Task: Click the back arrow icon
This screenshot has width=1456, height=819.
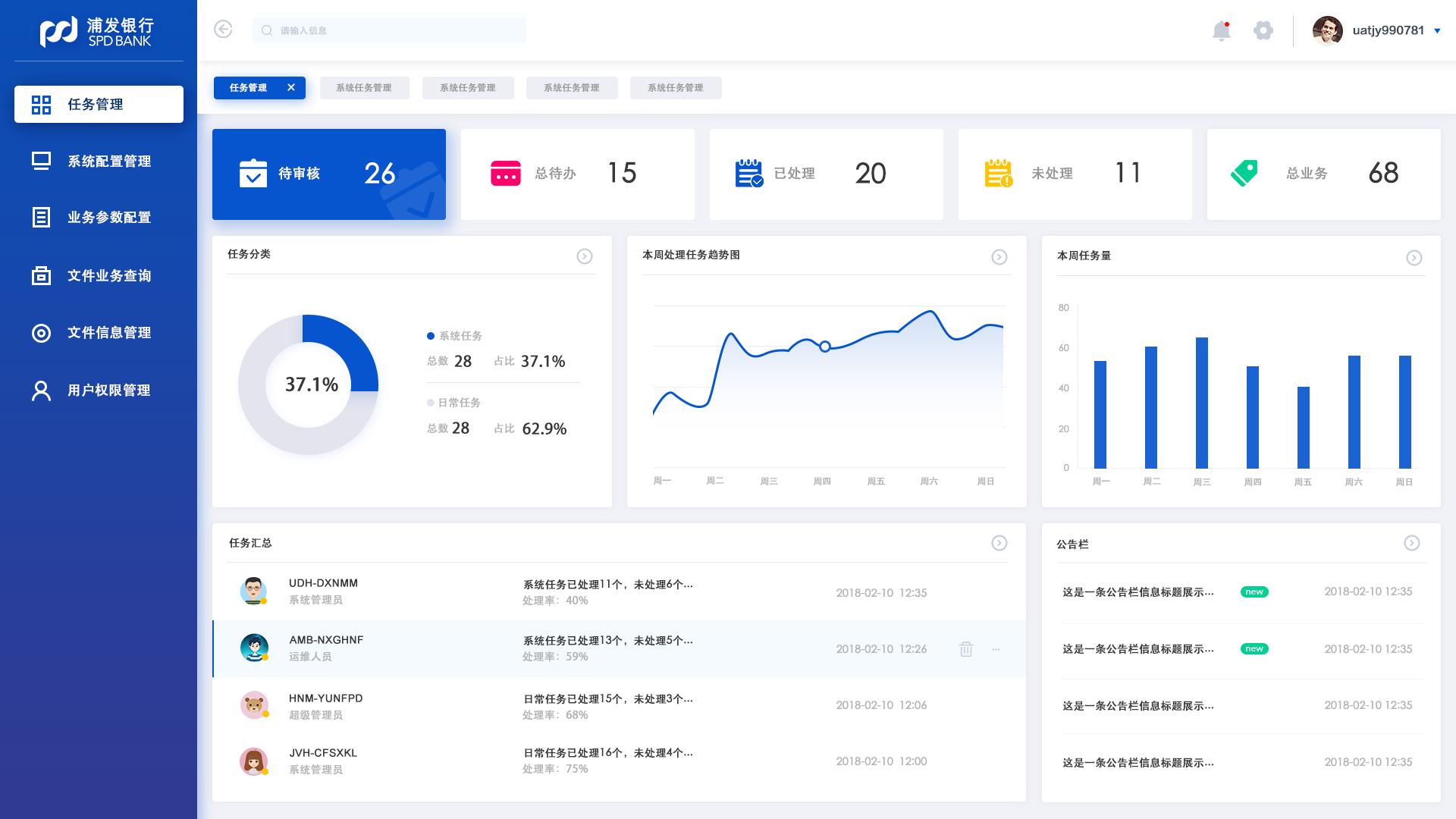Action: pyautogui.click(x=223, y=30)
